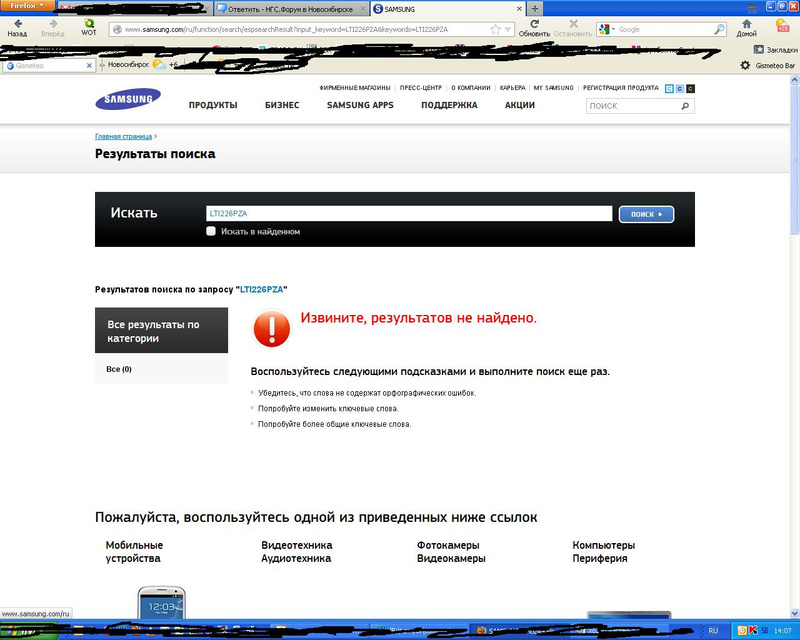Click Все результаты по категории header
800x640 pixels.
point(161,331)
